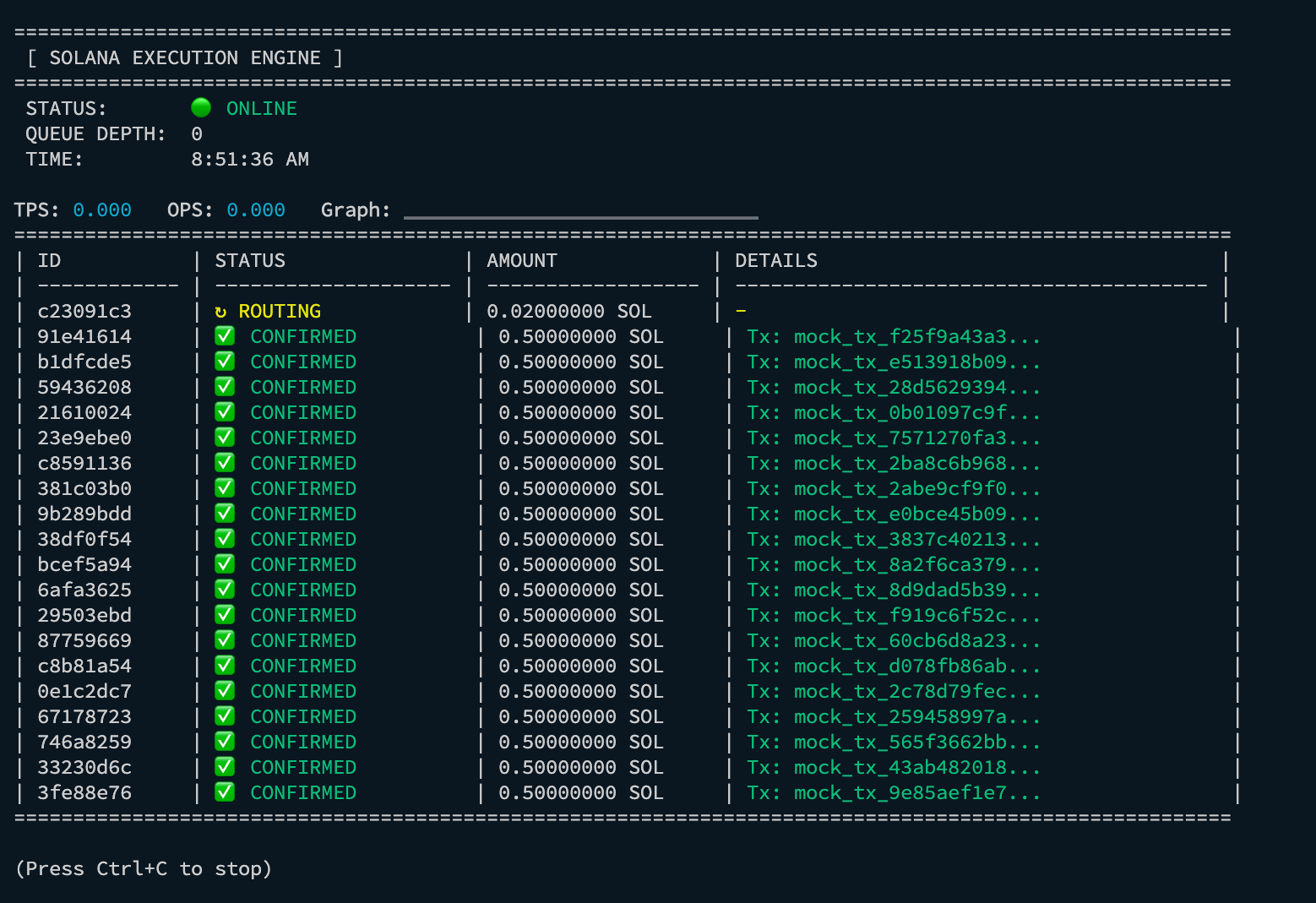Click transaction ID 9b289bdd
The width and height of the screenshot is (1316, 903).
tap(84, 514)
